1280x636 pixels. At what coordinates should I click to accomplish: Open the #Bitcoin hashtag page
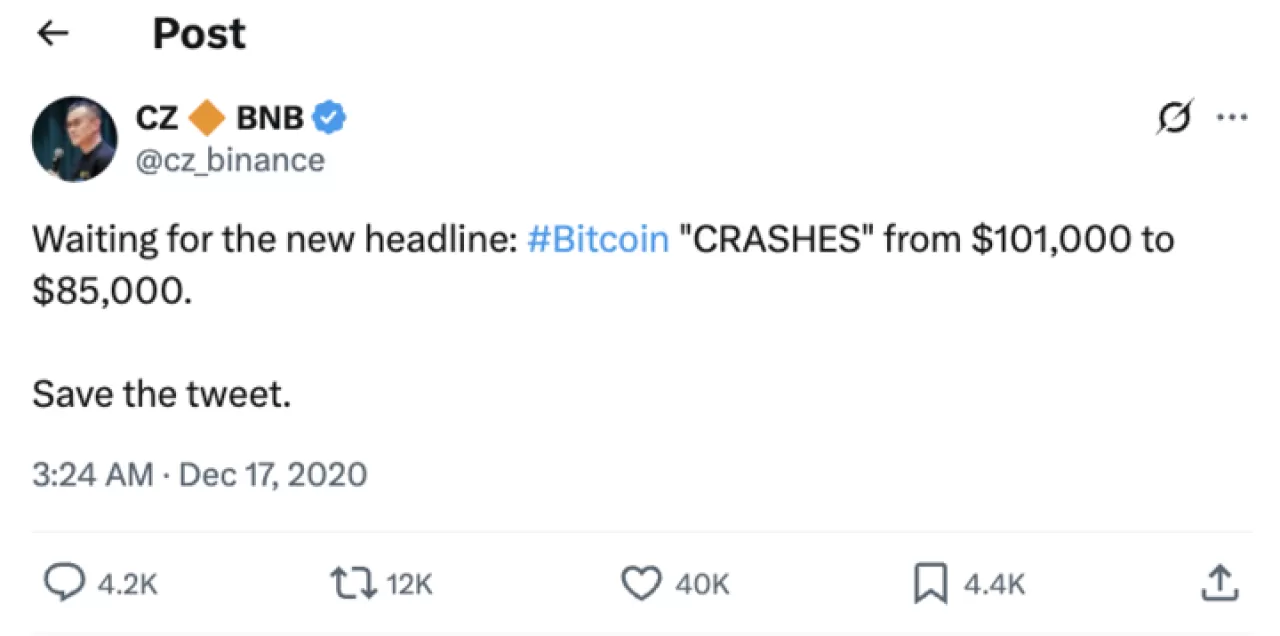(597, 239)
